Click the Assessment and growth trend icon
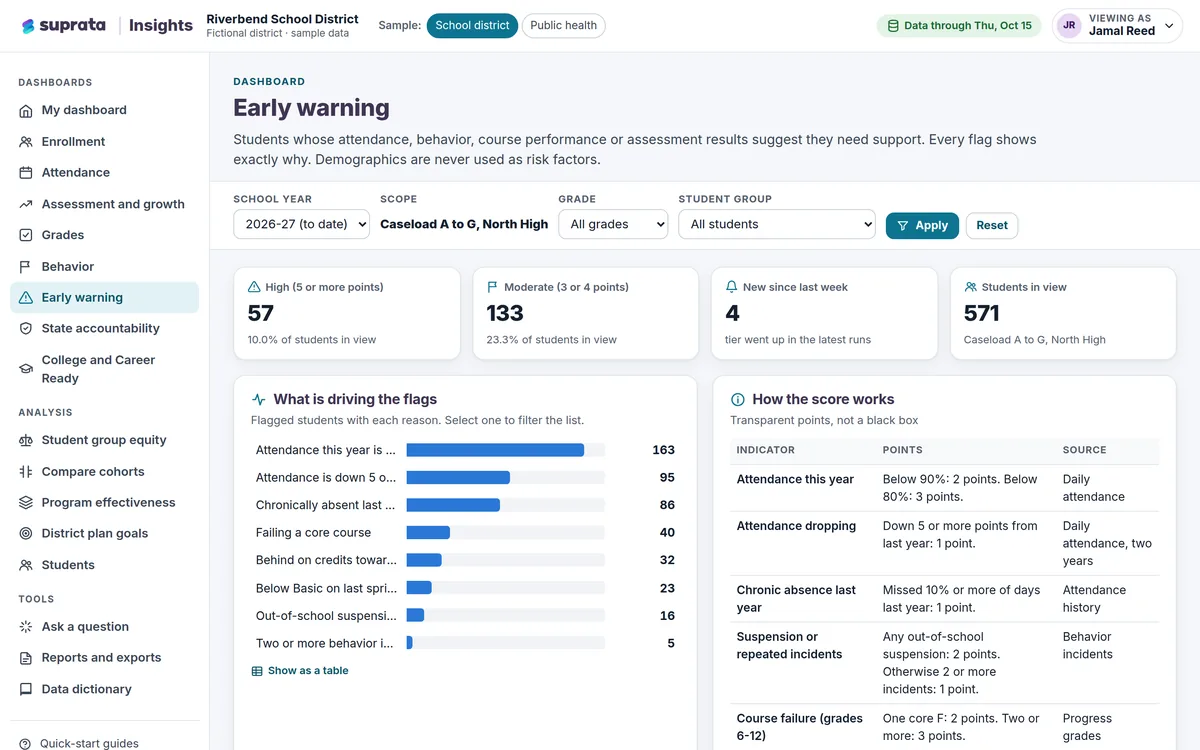 tap(26, 204)
